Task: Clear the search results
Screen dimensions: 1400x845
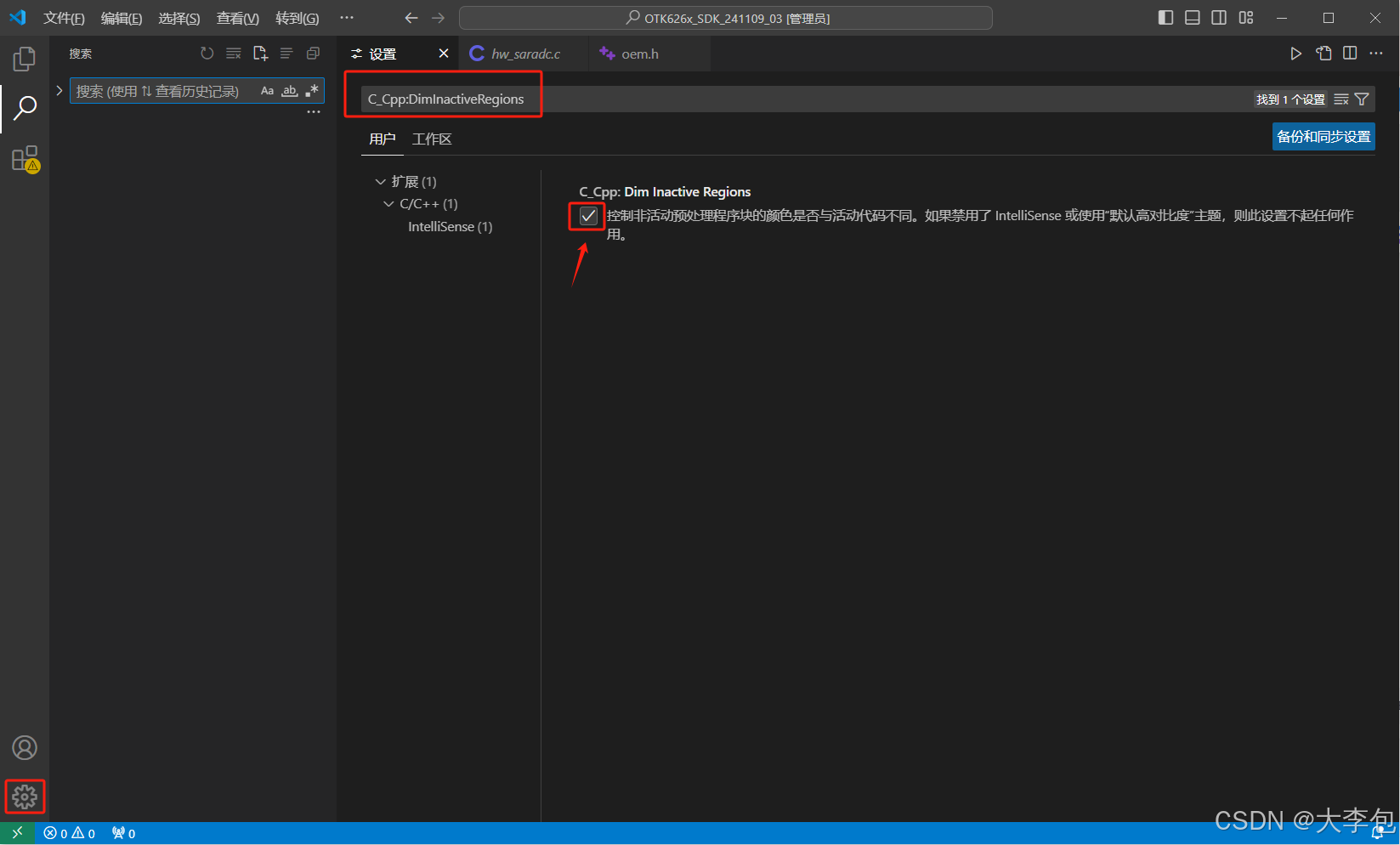Action: point(233,53)
